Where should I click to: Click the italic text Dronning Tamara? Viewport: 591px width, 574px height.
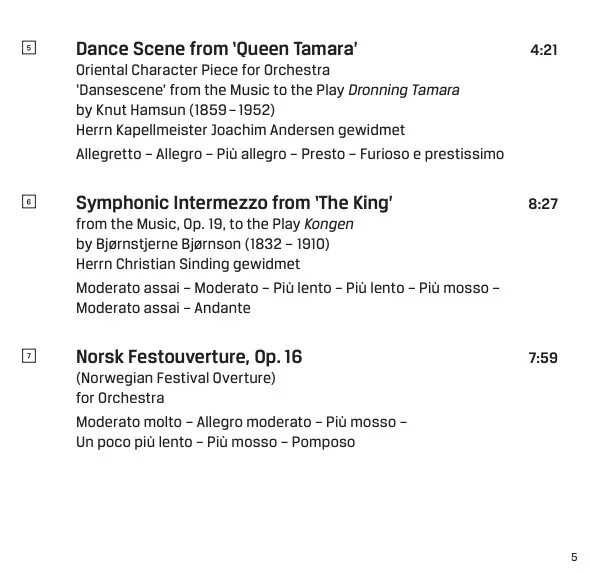[404, 90]
